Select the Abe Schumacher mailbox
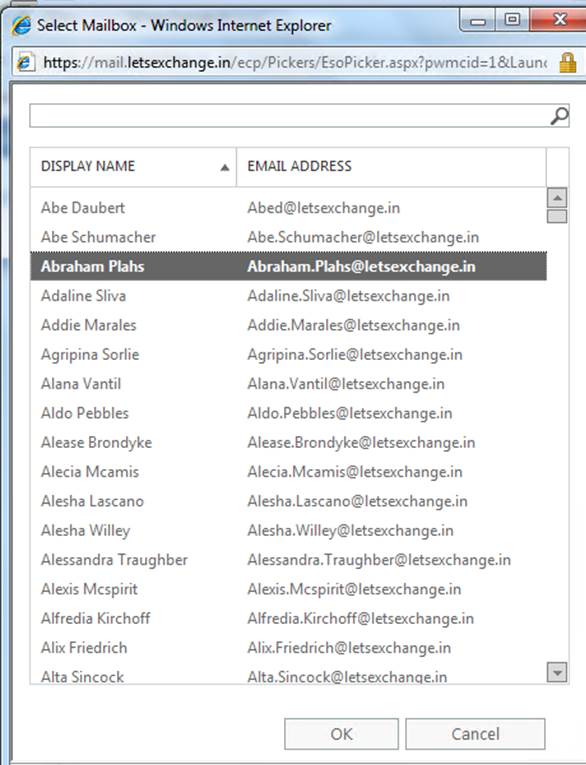 [x=288, y=237]
